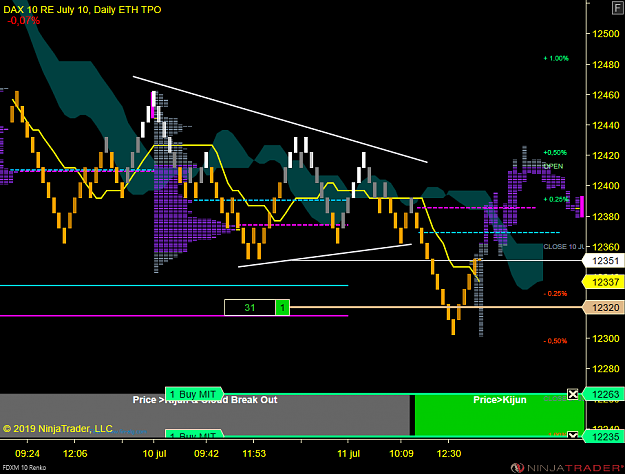
Task: Click the position PnL box showing 31
Action: 250,307
